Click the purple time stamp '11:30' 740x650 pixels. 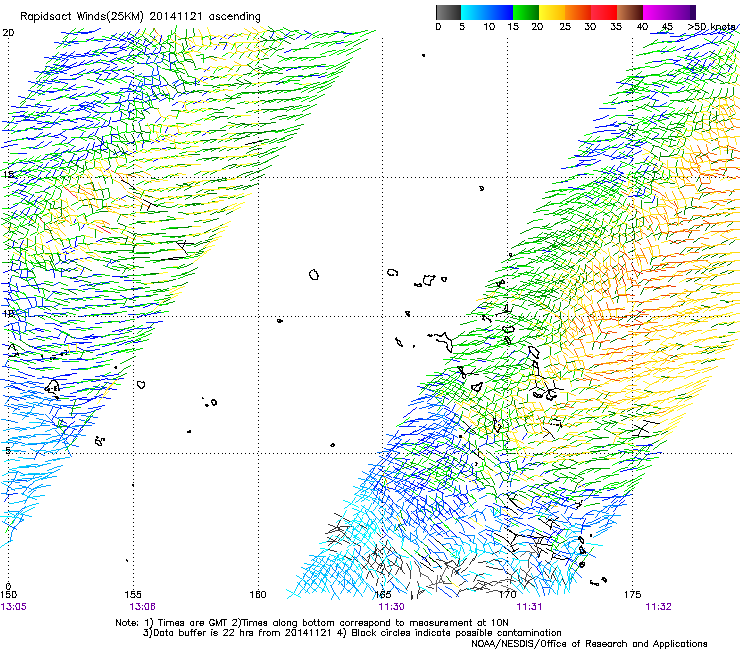click(x=391, y=607)
